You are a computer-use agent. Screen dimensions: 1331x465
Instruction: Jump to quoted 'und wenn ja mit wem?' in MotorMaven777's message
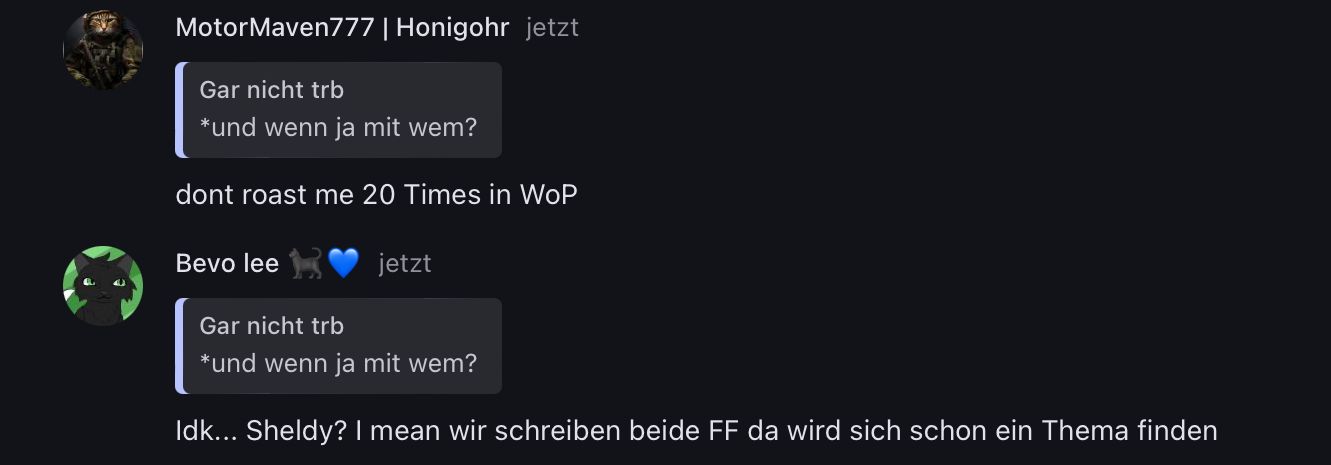(x=338, y=127)
